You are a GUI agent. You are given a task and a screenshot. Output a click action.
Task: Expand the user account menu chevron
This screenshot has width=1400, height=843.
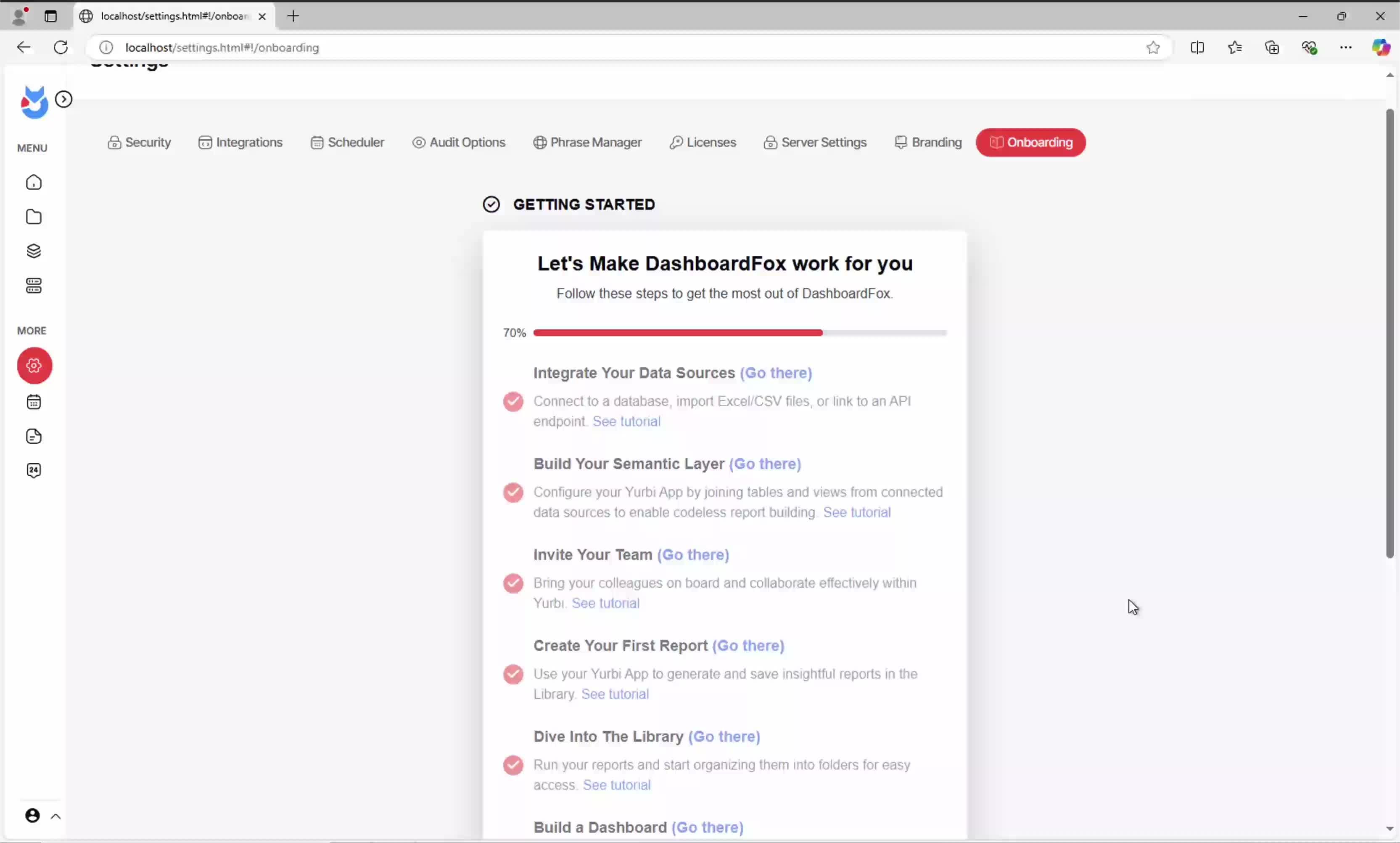pyautogui.click(x=55, y=816)
